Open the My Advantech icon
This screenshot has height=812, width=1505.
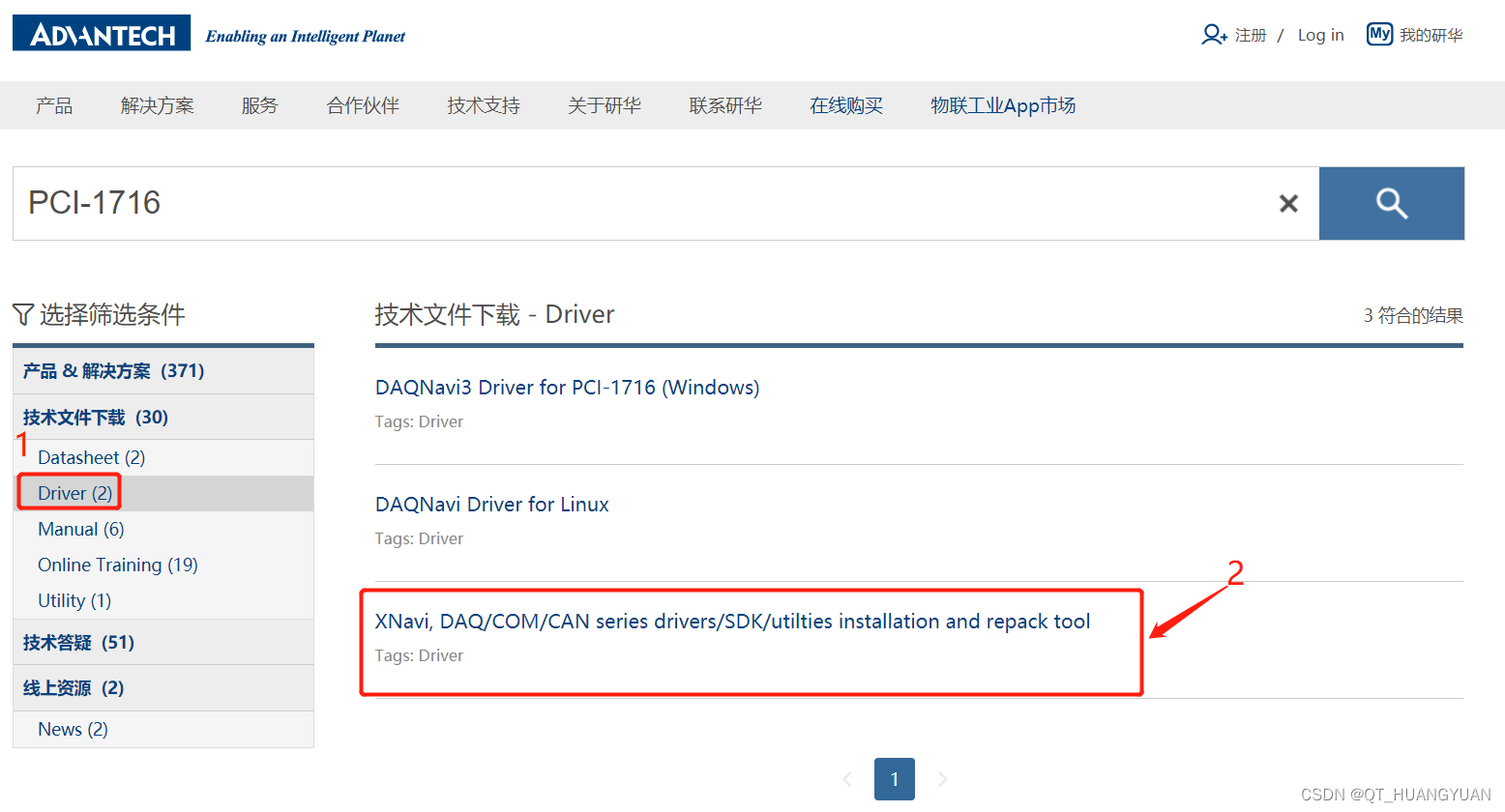click(1379, 34)
